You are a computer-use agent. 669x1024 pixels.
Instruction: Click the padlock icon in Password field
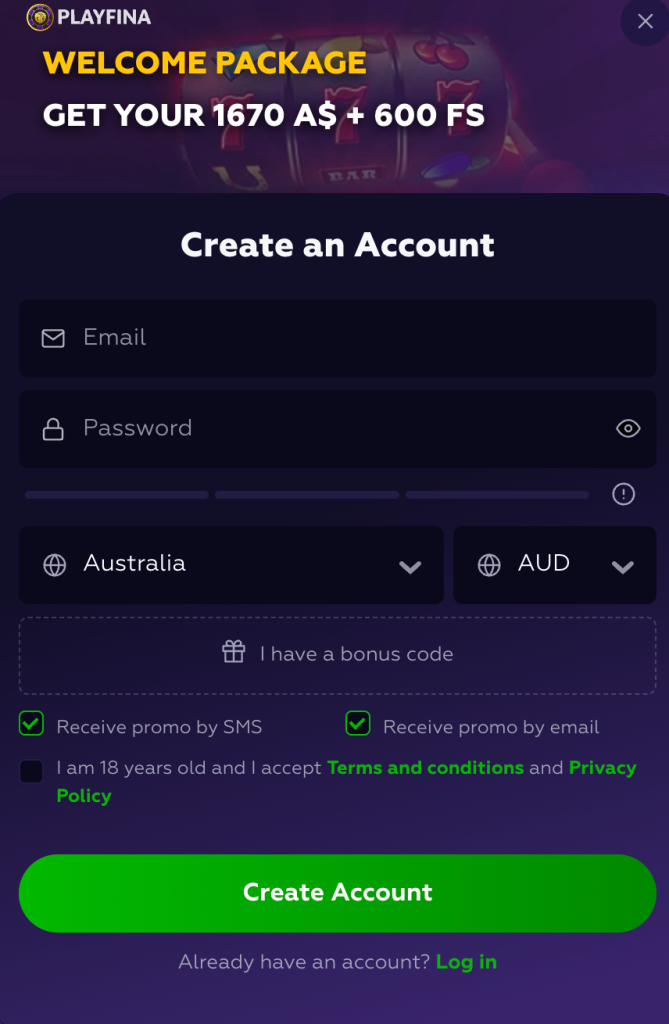[x=53, y=429]
